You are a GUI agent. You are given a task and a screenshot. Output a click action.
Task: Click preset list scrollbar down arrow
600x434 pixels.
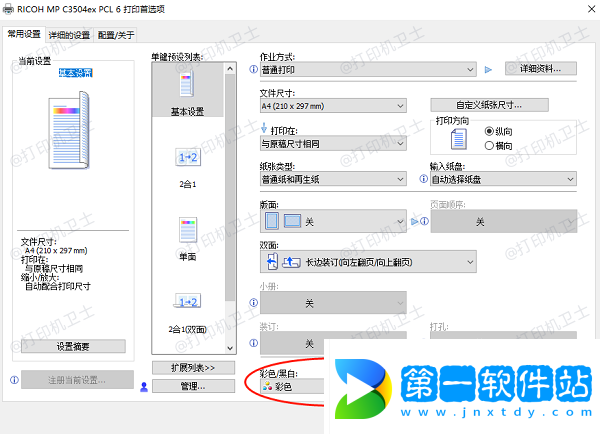pos(230,348)
